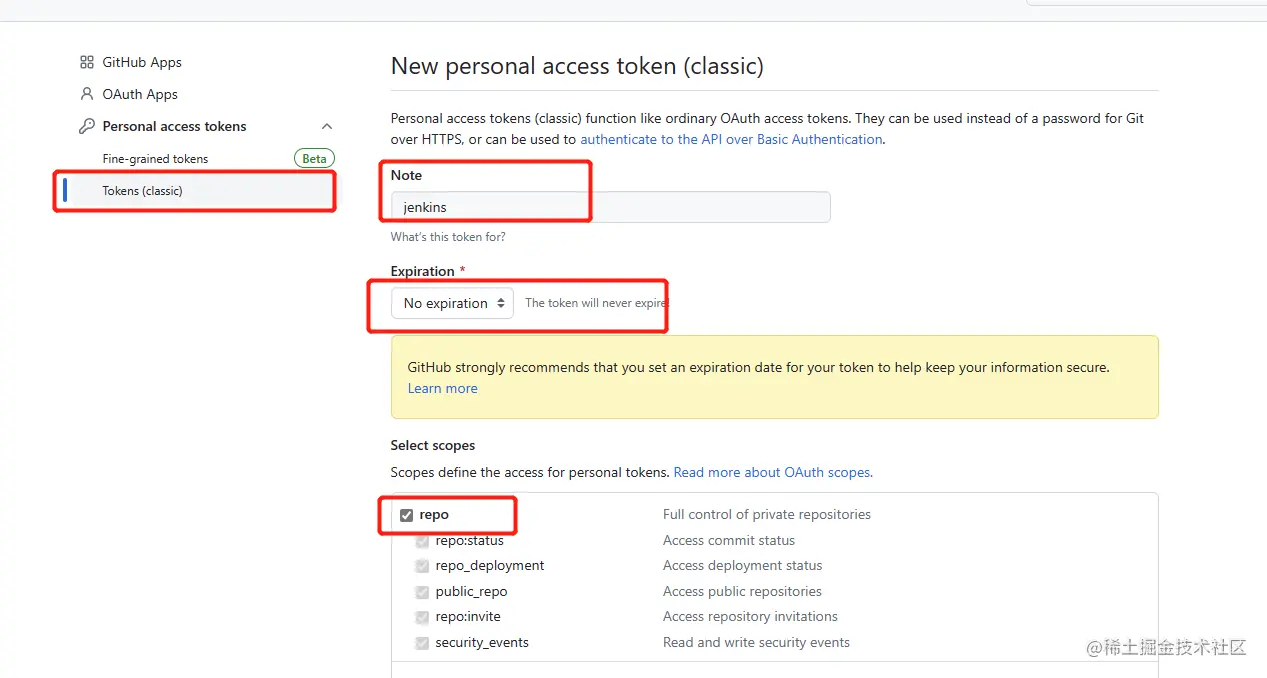This screenshot has width=1267, height=678.
Task: Toggle the repo_deployment checkbox
Action: pyautogui.click(x=422, y=566)
